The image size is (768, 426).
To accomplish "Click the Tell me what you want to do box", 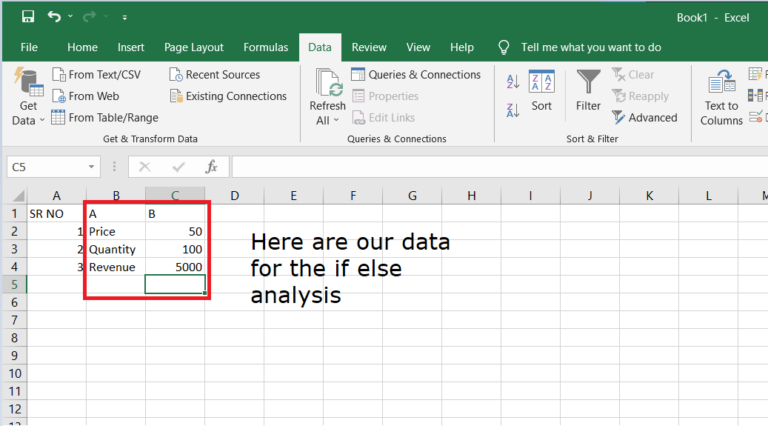I will tap(591, 47).
